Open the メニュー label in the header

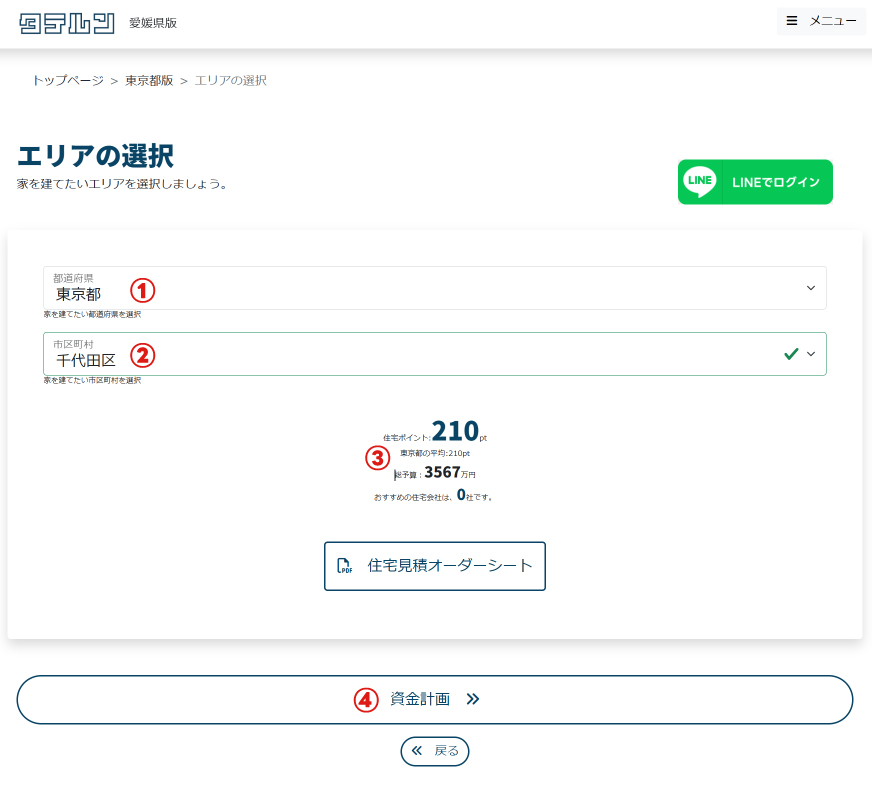[833, 21]
